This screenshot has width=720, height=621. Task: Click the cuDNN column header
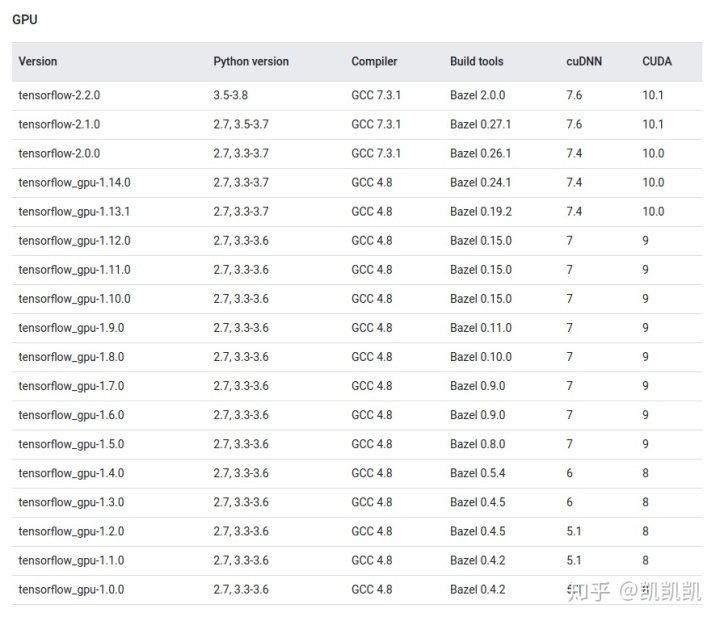click(584, 62)
